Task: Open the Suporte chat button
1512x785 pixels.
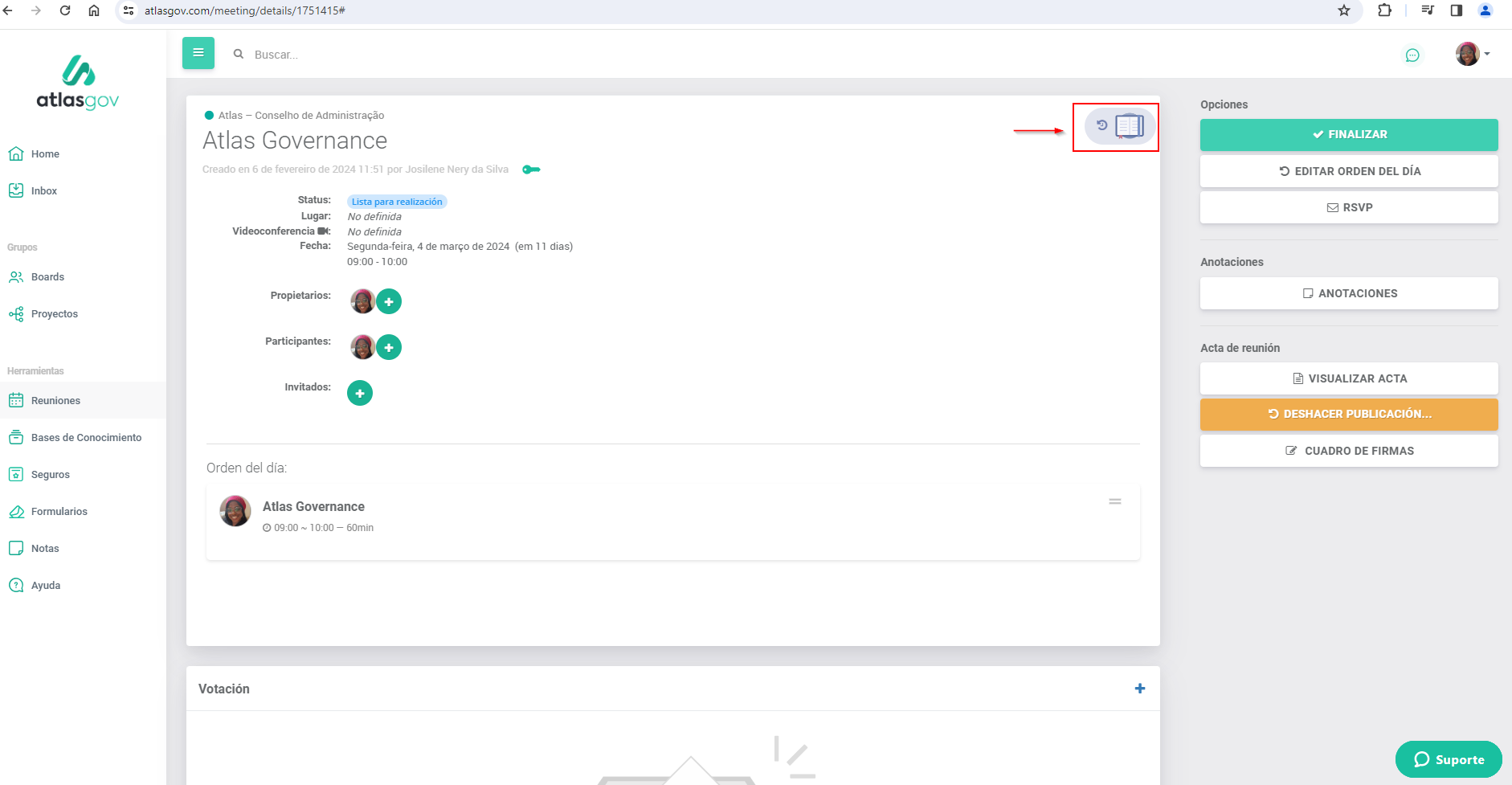Action: [1449, 759]
